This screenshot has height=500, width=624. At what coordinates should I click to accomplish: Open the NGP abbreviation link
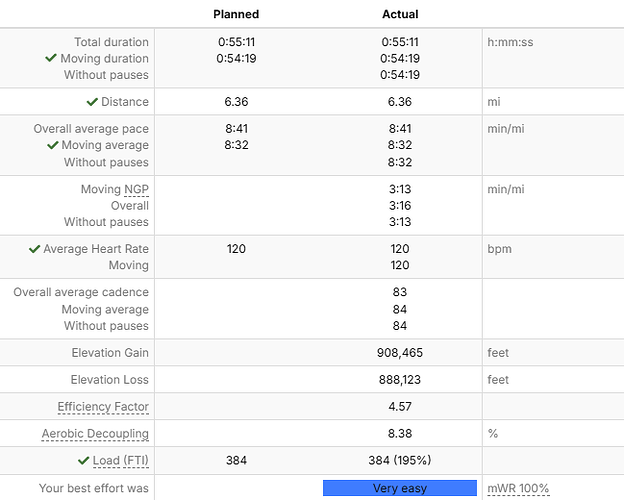point(136,189)
